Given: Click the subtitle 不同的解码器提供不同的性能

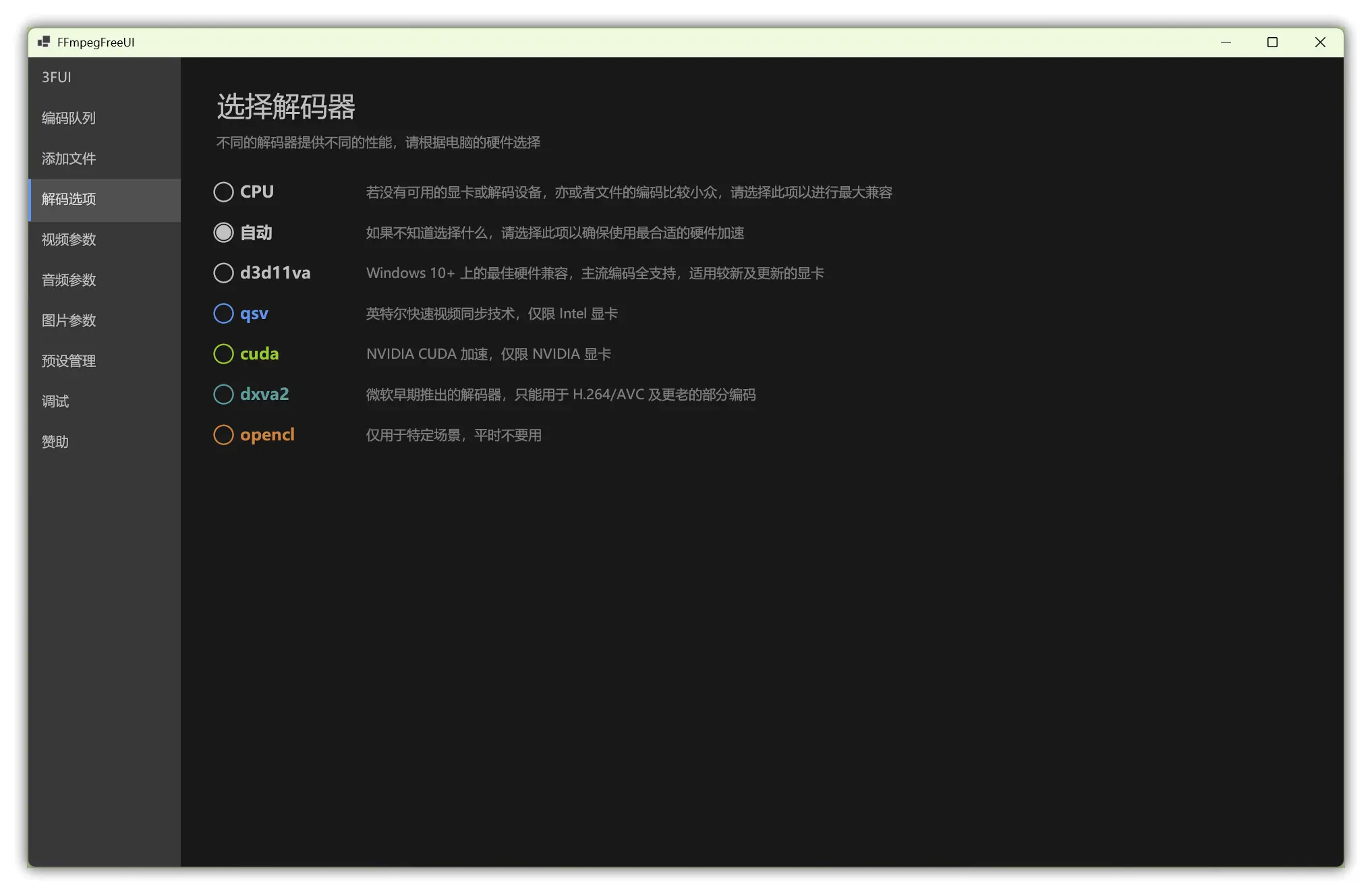Looking at the screenshot, I should pyautogui.click(x=378, y=142).
